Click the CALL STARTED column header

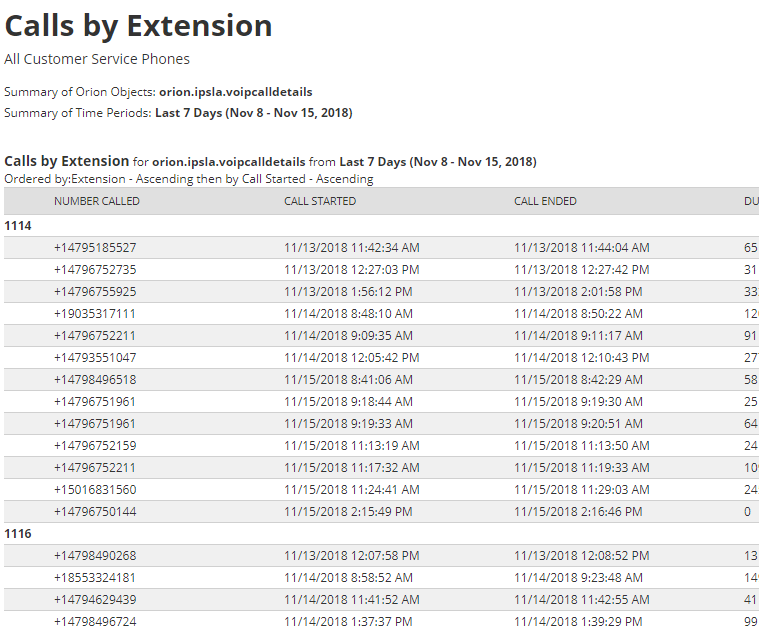click(x=319, y=201)
